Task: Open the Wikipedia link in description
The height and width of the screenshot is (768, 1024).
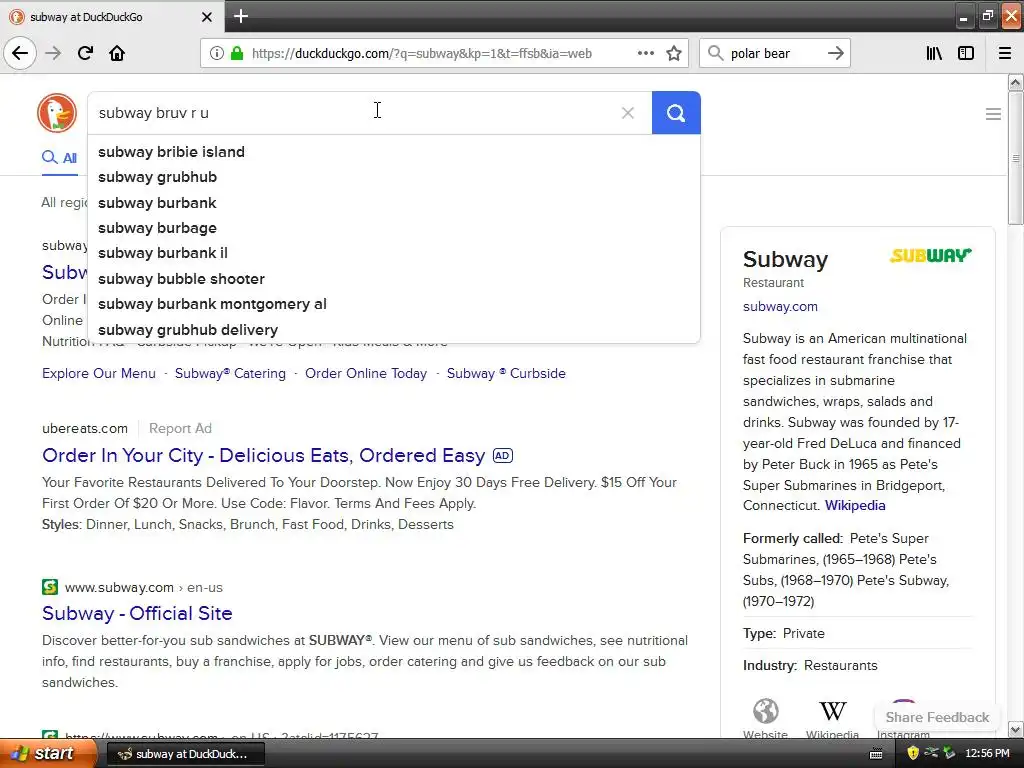Action: tap(855, 505)
